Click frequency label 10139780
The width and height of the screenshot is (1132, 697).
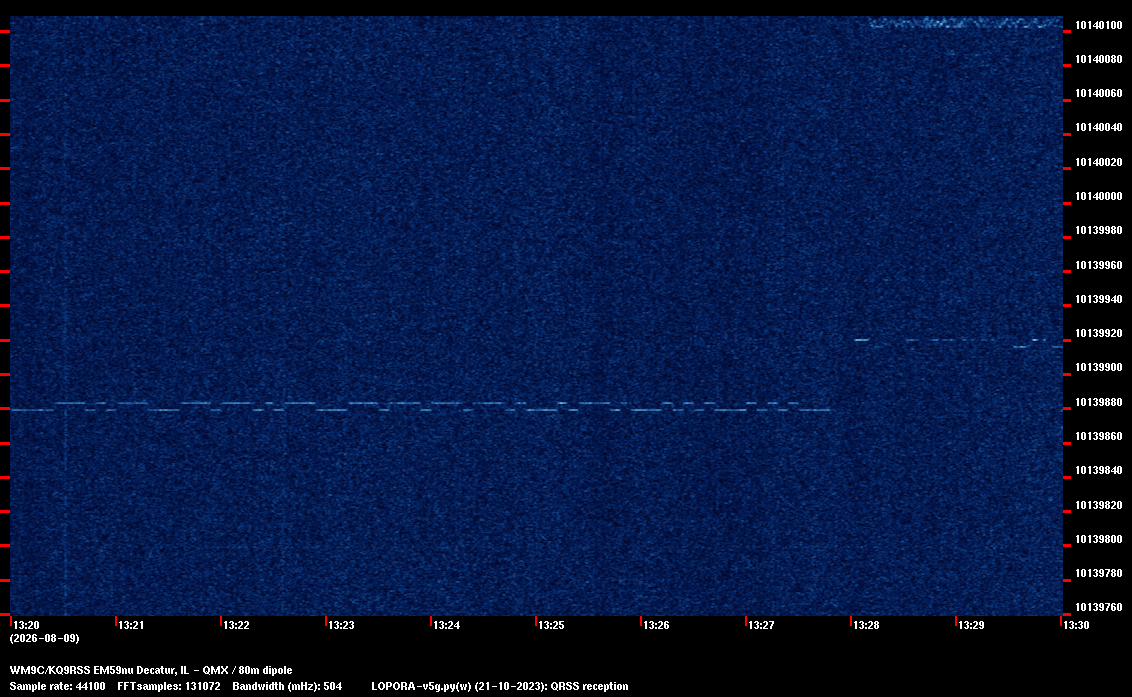[x=1099, y=573]
